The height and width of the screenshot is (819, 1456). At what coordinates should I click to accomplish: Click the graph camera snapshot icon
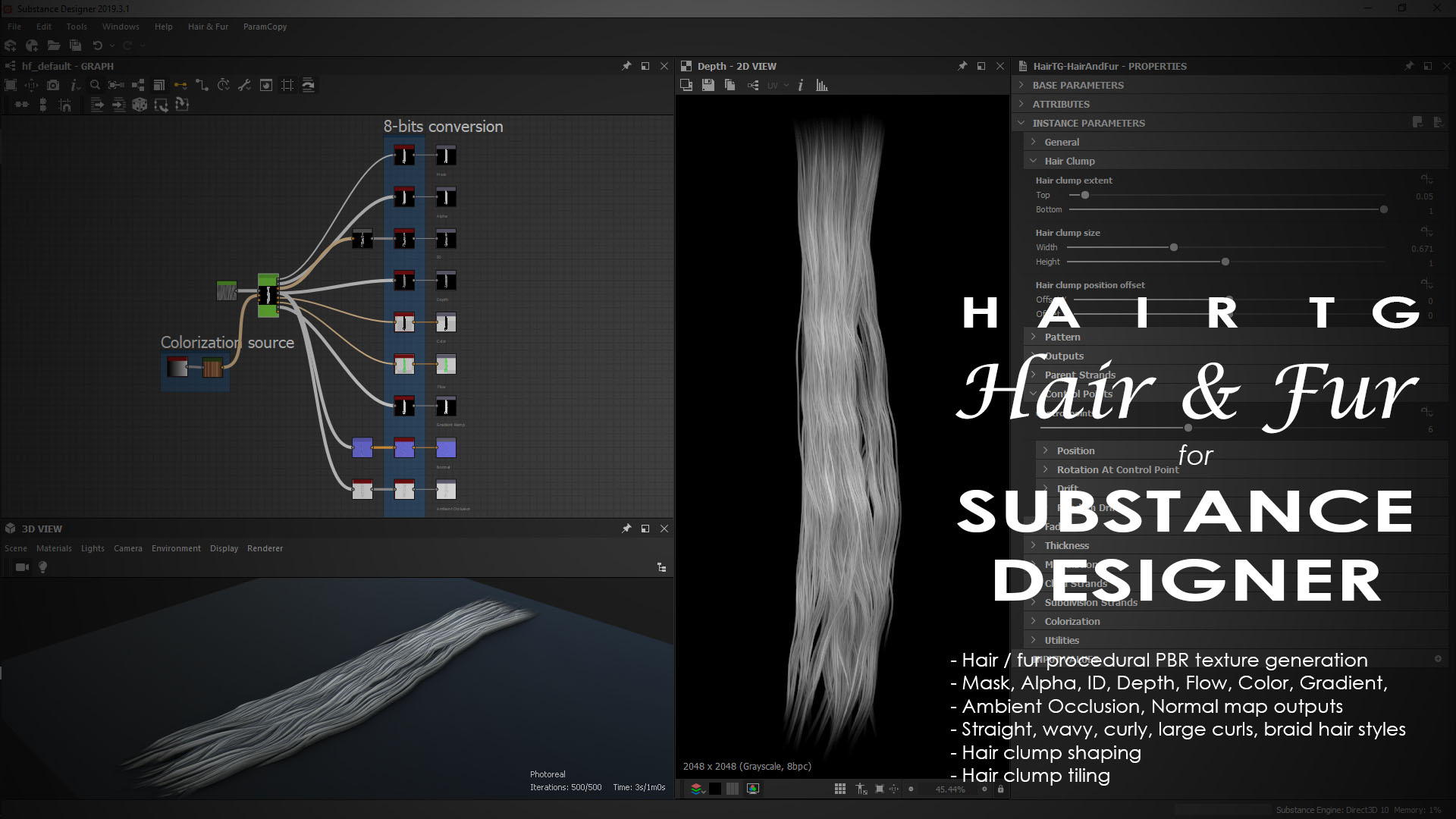[x=53, y=85]
